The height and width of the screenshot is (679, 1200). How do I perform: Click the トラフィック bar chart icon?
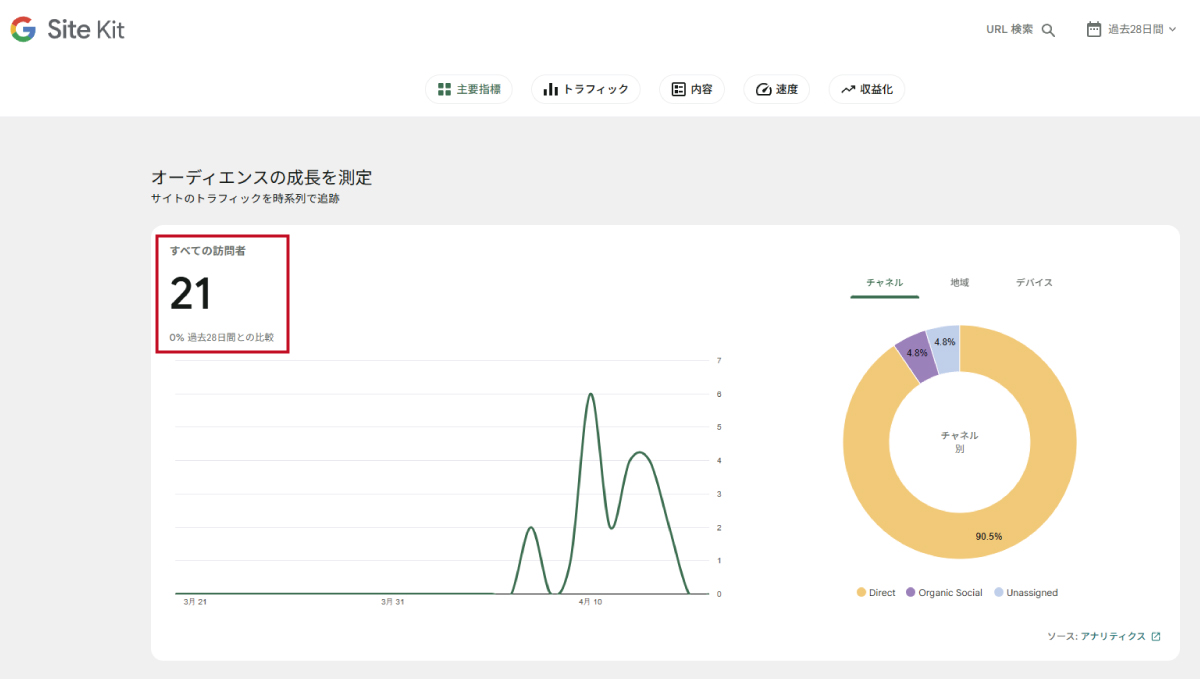tap(550, 89)
